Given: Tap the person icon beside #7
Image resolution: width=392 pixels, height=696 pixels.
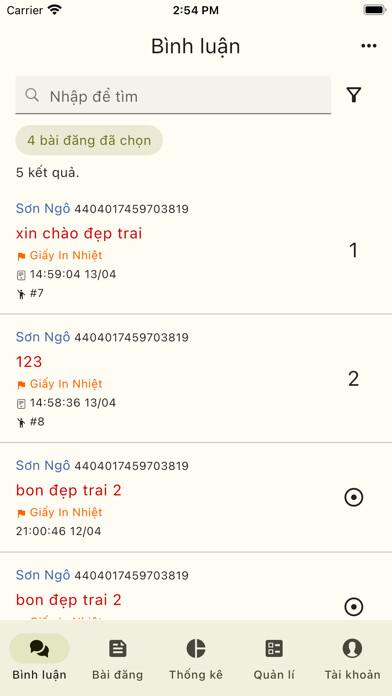Looking at the screenshot, I should [x=21, y=293].
